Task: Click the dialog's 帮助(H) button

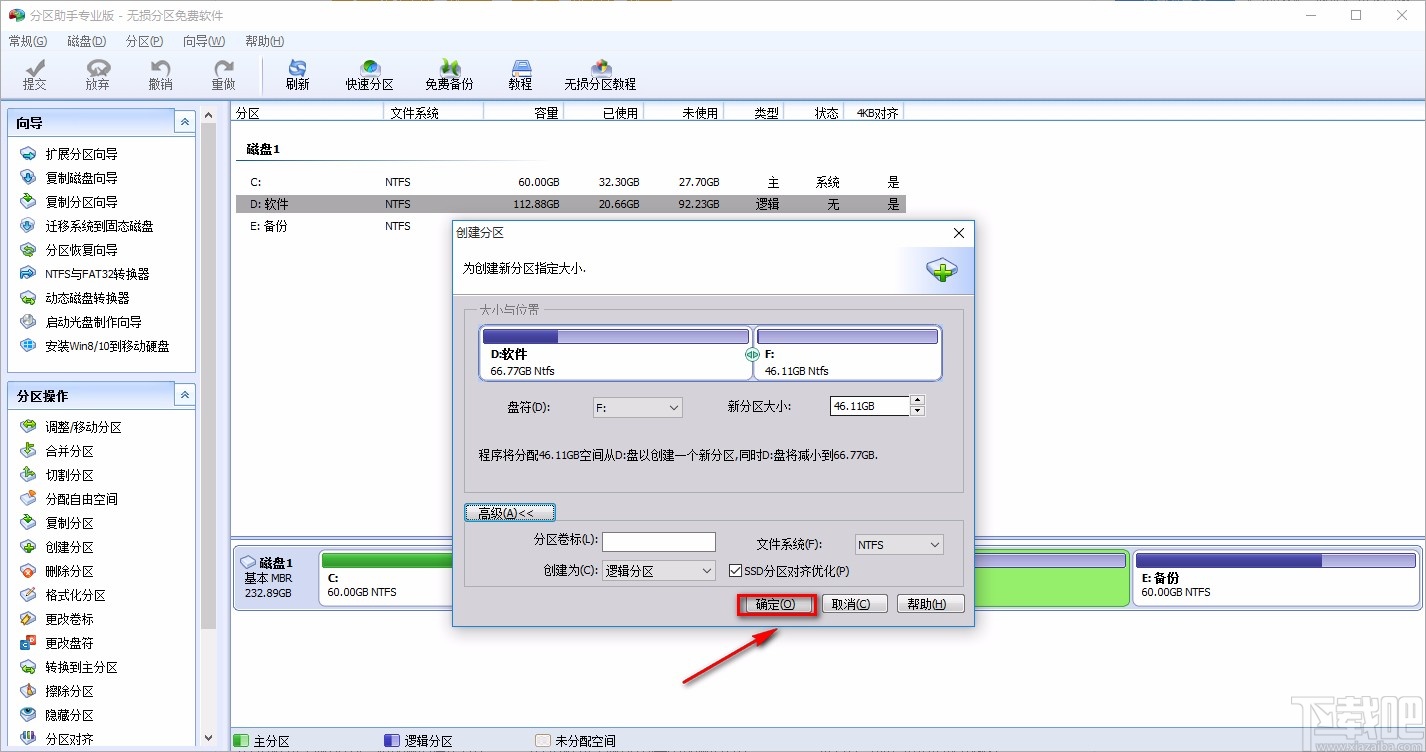Action: (930, 604)
